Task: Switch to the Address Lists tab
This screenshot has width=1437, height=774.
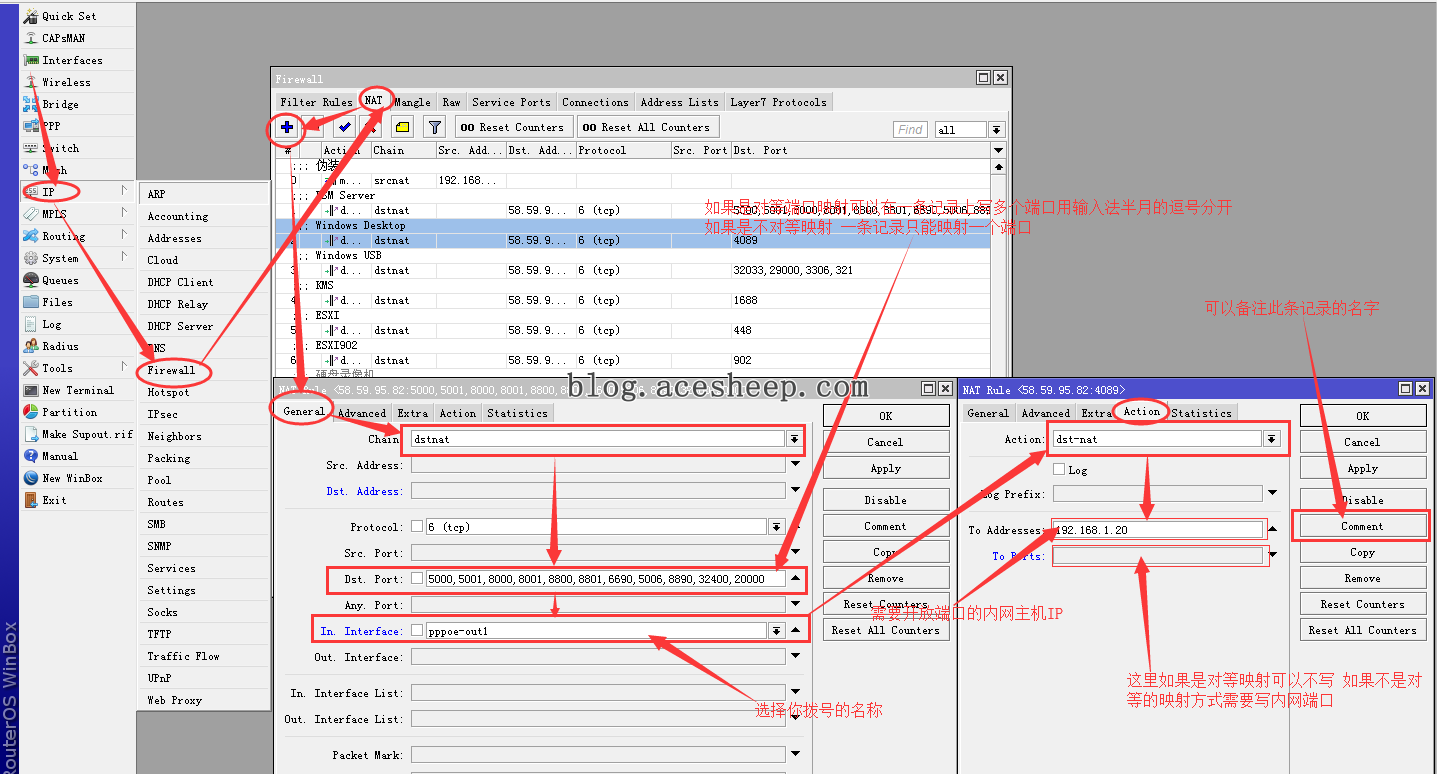Action: 680,102
